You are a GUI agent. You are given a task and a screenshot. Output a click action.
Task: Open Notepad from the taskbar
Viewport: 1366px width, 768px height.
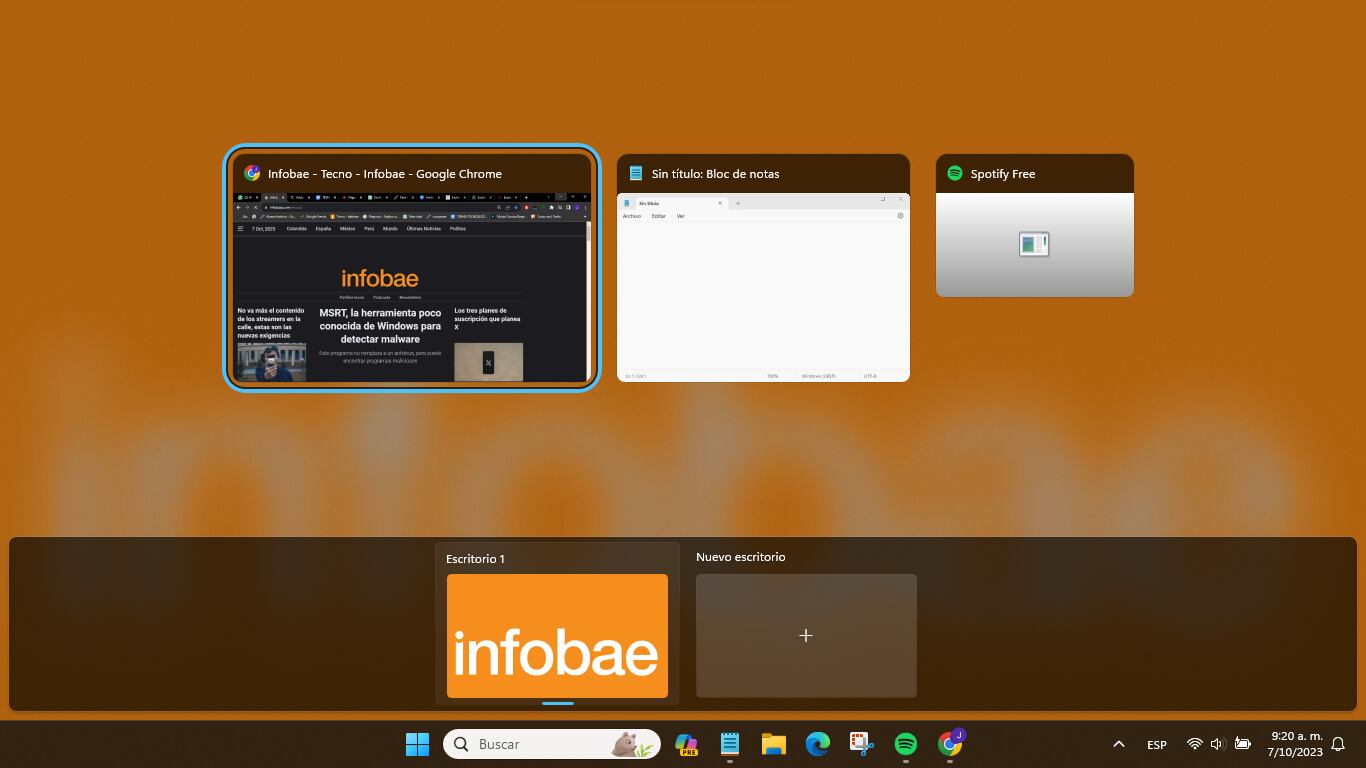730,744
